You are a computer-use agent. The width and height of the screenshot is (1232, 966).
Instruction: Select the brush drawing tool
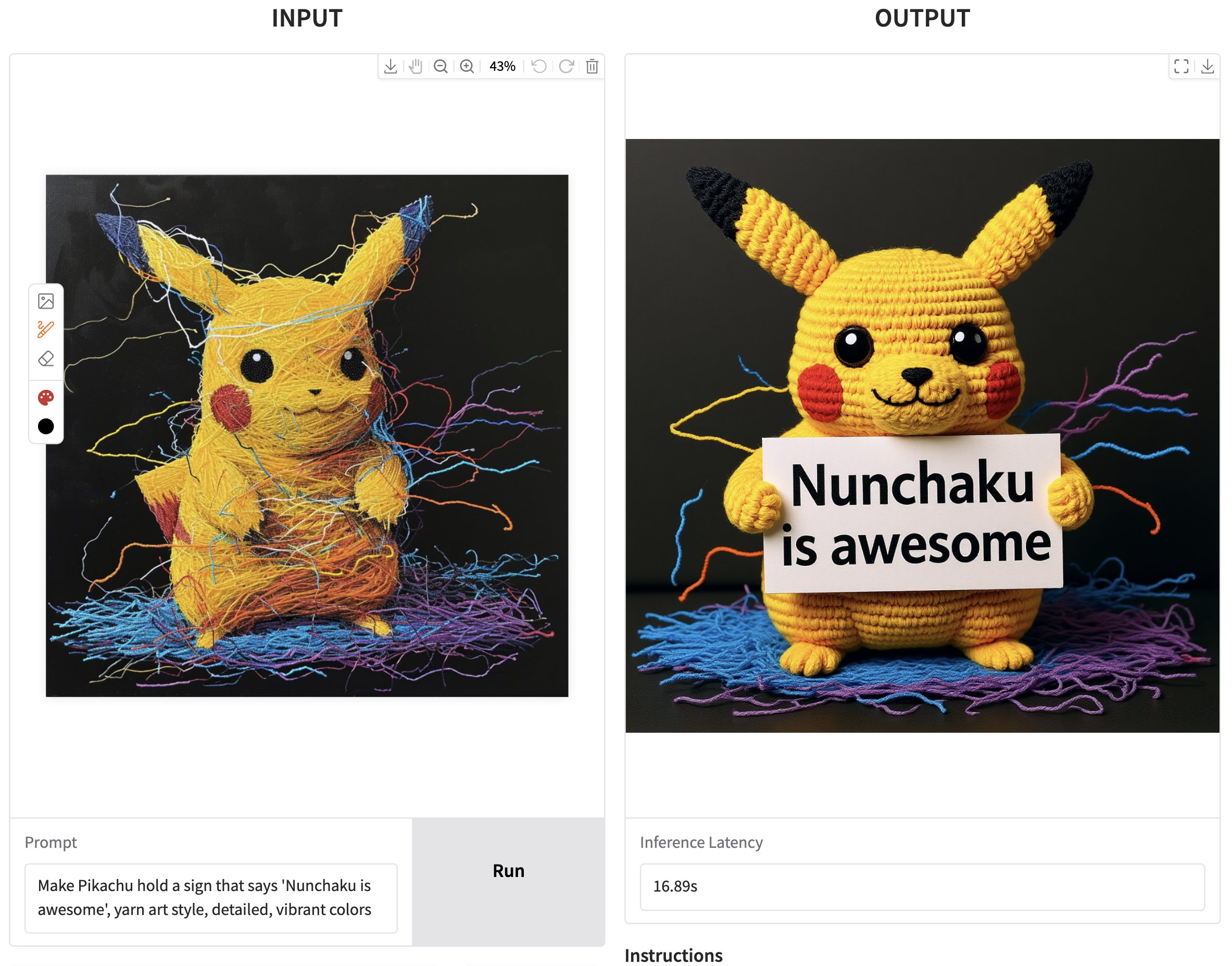coord(46,329)
